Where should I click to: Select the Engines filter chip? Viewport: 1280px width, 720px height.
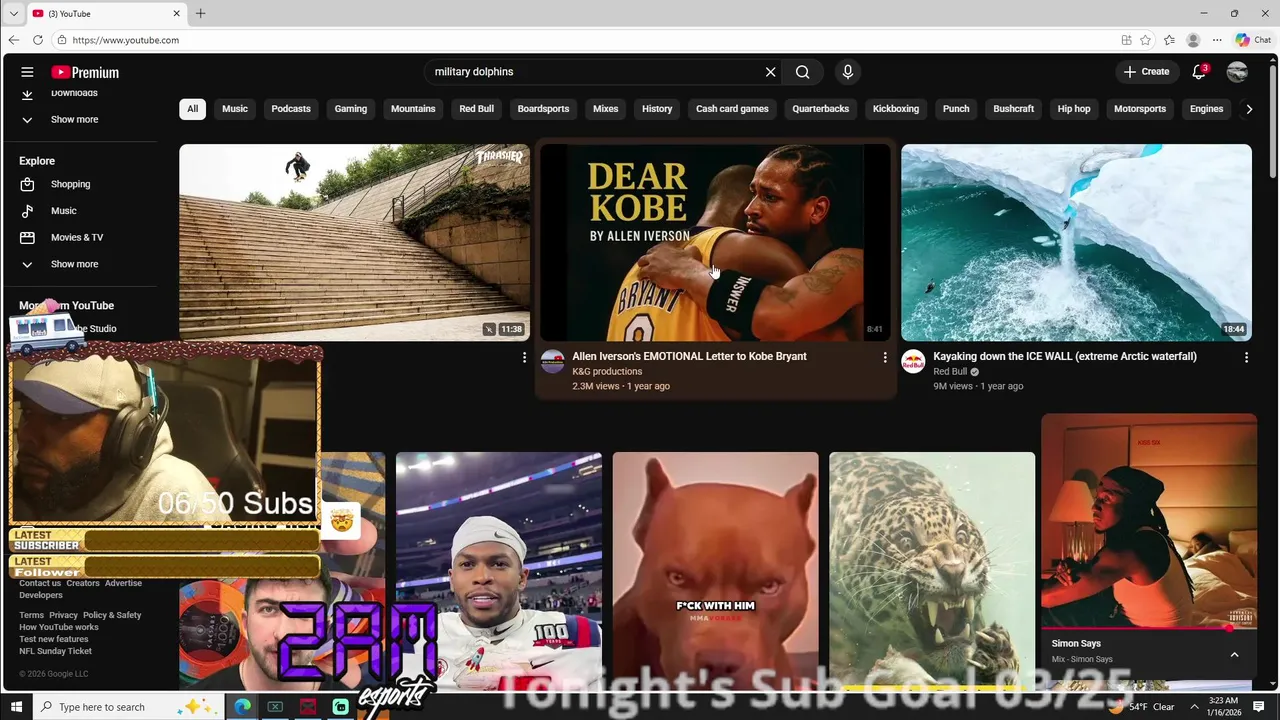click(x=1206, y=109)
